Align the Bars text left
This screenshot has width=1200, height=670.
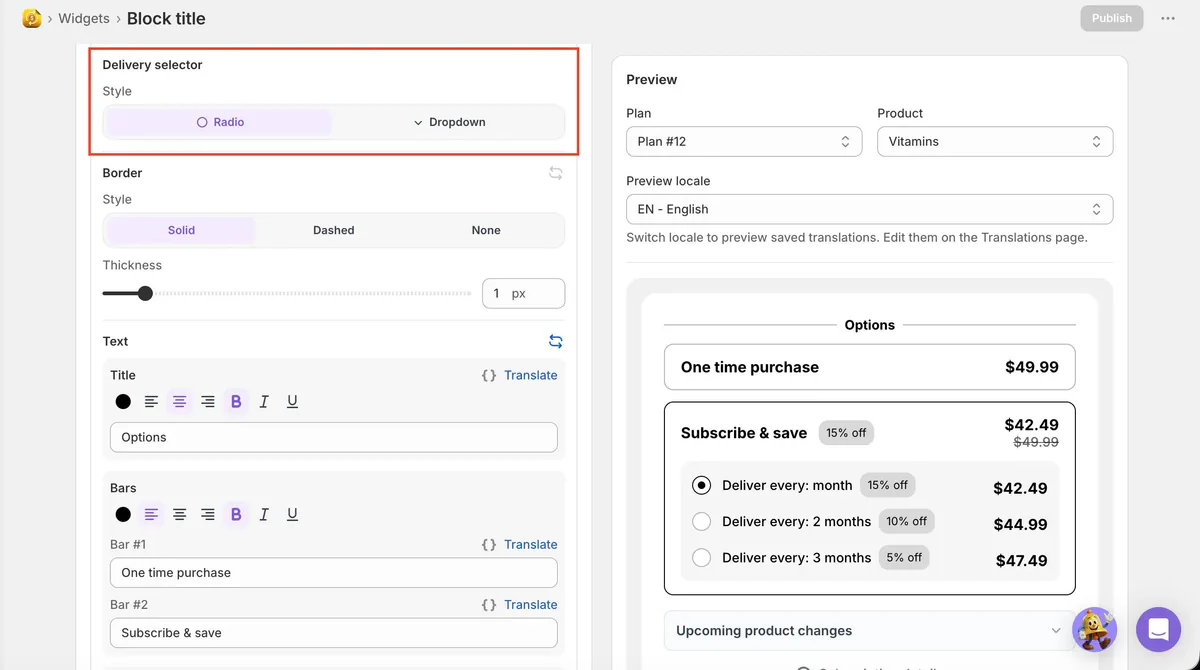point(151,514)
